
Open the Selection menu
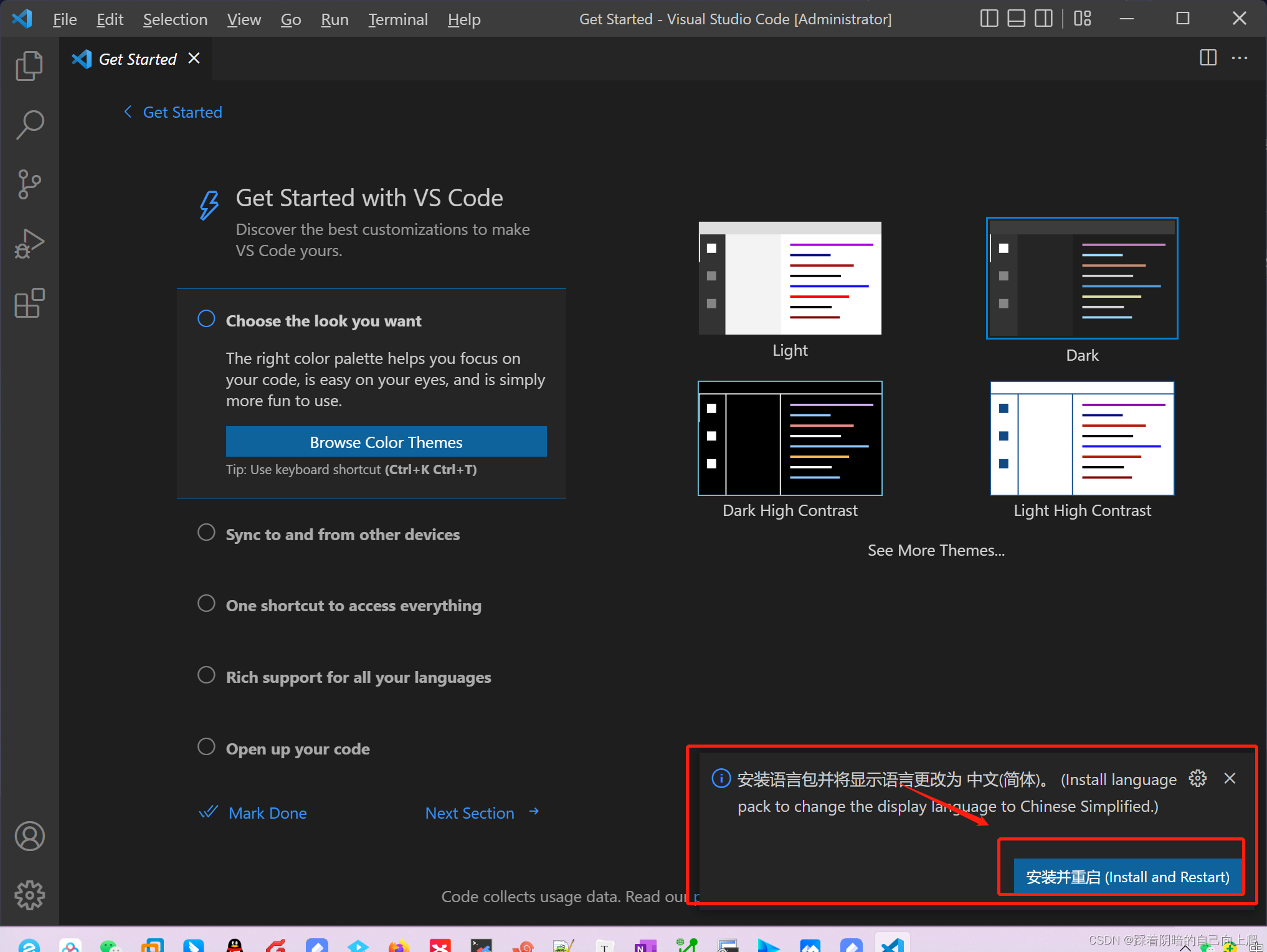(175, 19)
